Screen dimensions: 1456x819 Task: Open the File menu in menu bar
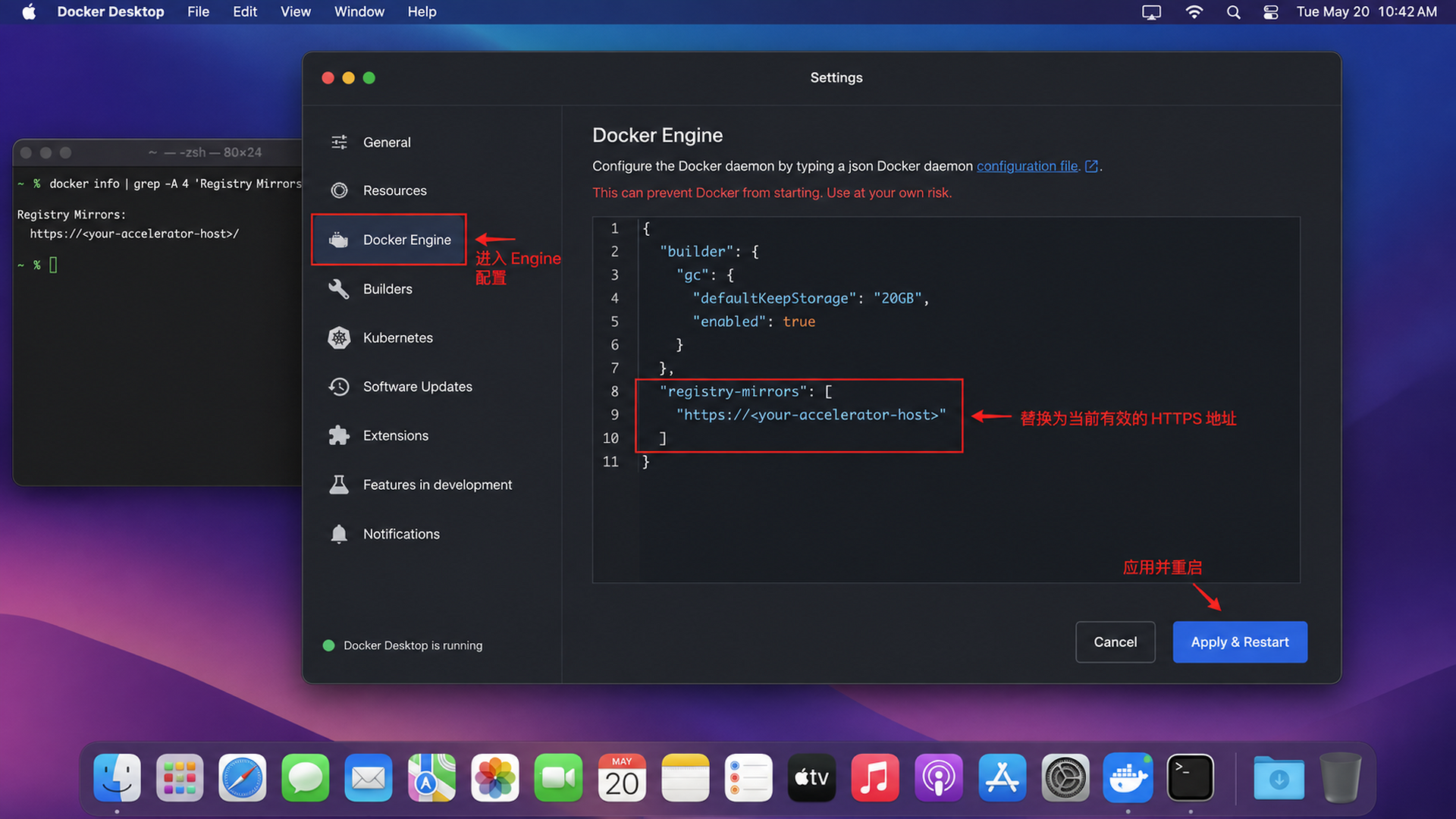pos(198,11)
